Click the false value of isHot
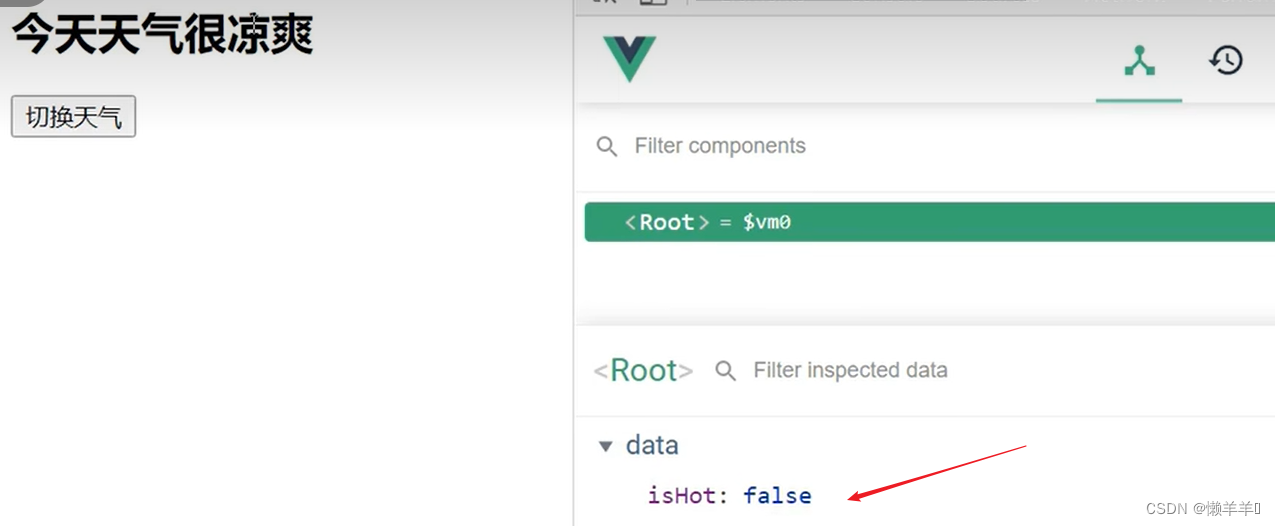Viewport: 1275px width, 526px height. (777, 495)
